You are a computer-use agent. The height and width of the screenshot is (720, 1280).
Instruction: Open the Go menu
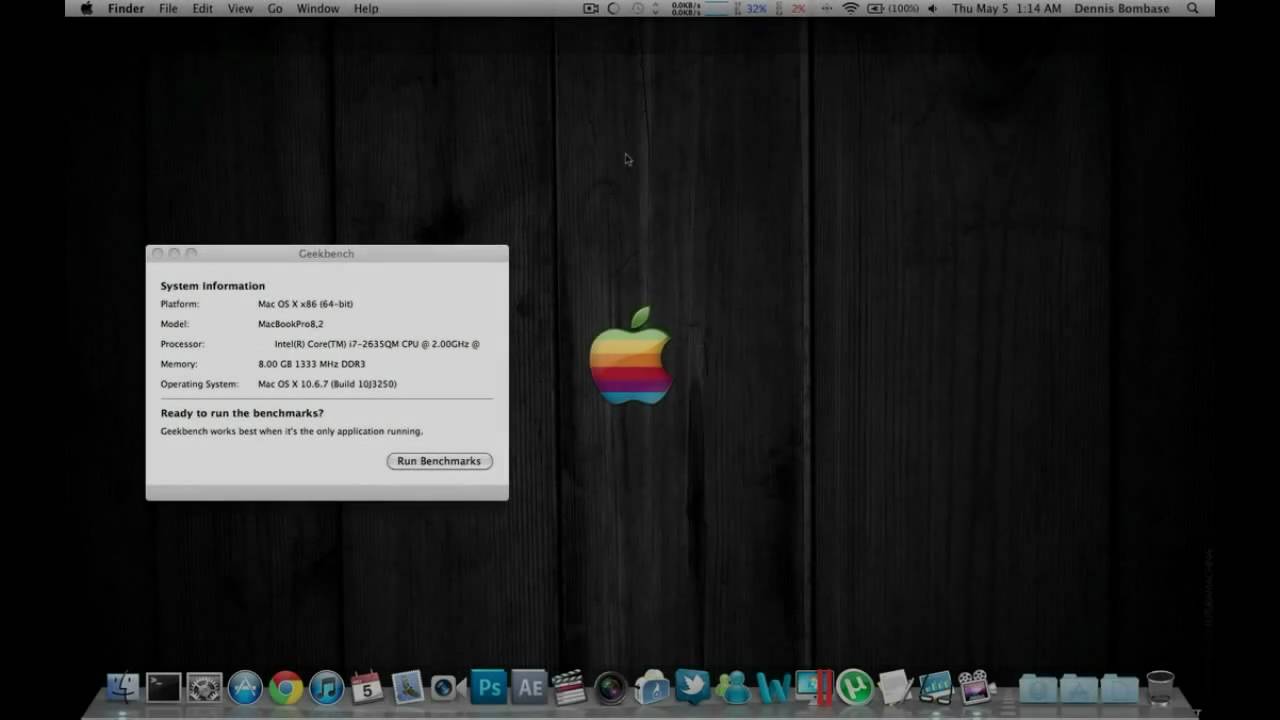click(x=275, y=8)
